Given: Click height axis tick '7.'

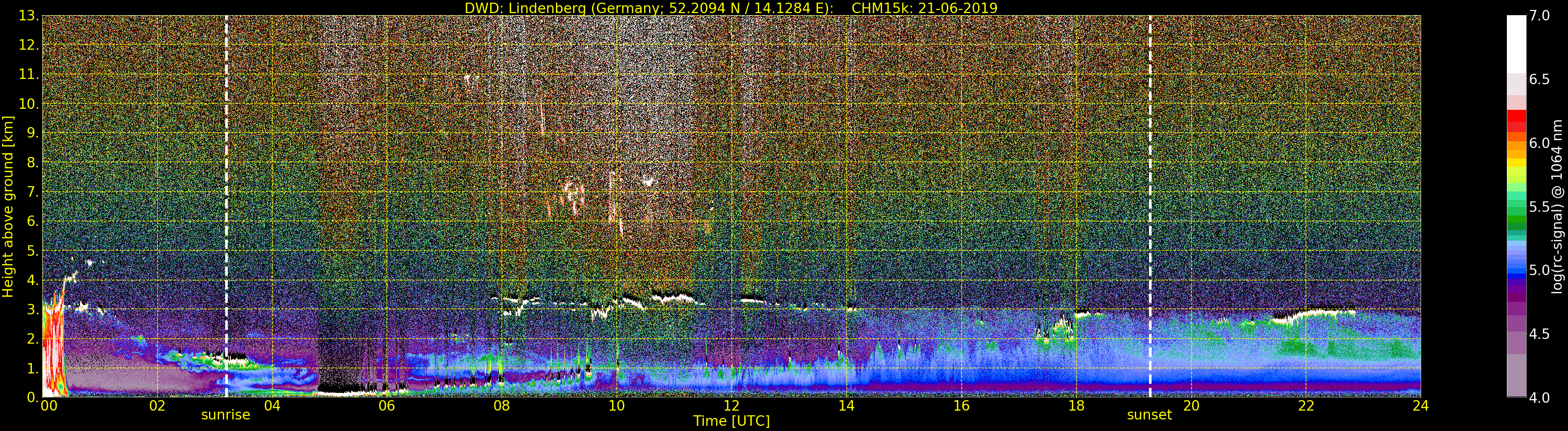Looking at the screenshot, I should [32, 192].
